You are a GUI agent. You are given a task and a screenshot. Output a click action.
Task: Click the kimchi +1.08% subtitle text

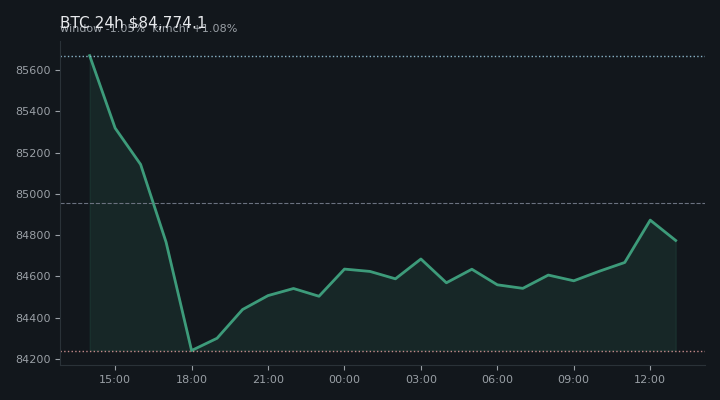point(195,28)
